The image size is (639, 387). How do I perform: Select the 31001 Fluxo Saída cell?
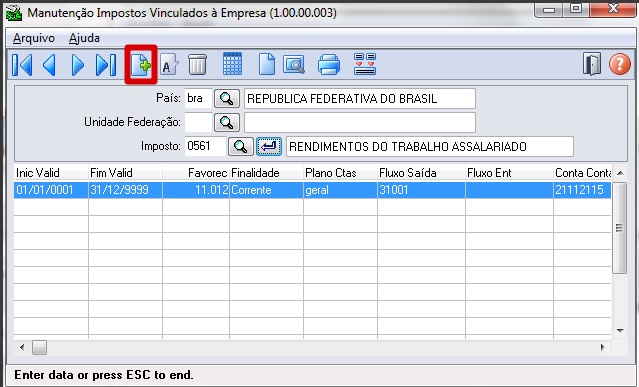point(421,190)
